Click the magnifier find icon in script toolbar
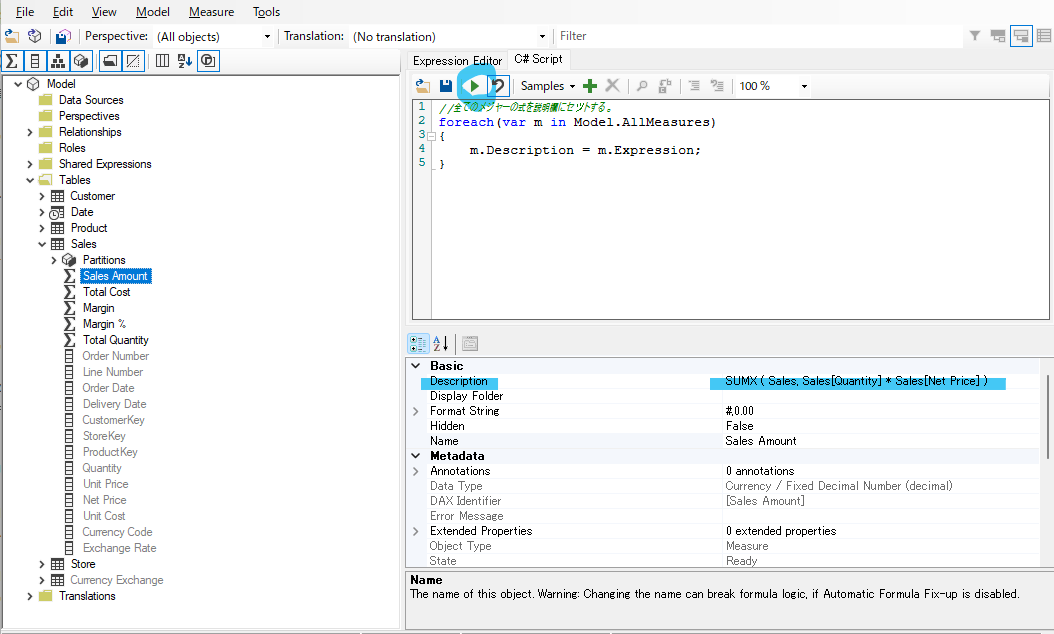Viewport: 1054px width, 634px height. tap(642, 86)
